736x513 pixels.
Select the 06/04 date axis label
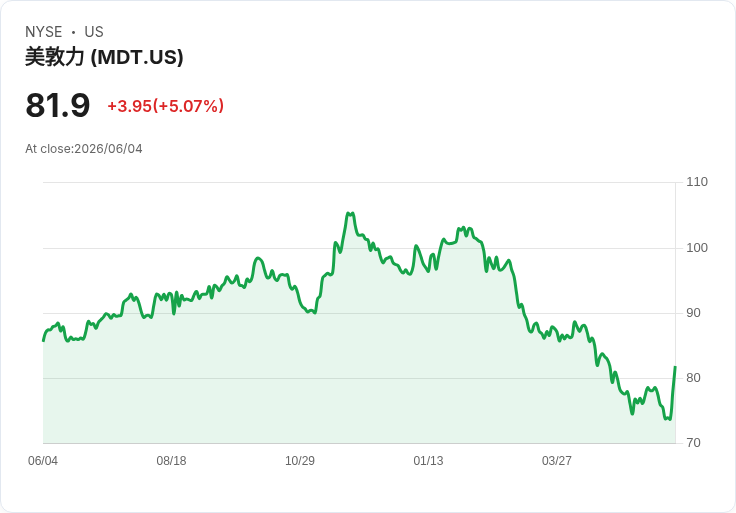coord(43,461)
